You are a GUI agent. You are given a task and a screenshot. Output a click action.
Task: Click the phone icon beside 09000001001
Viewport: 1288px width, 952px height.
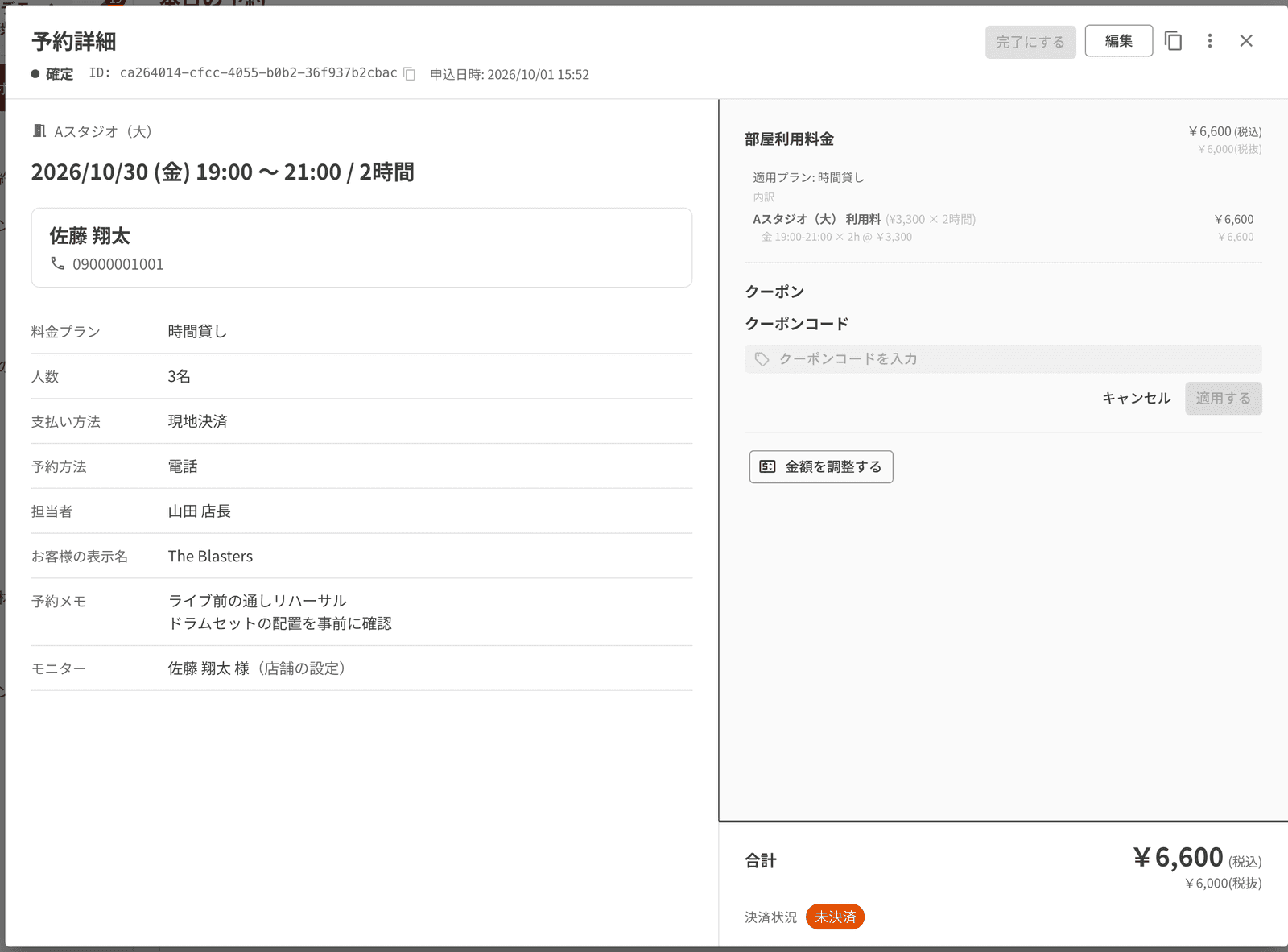tap(57, 263)
